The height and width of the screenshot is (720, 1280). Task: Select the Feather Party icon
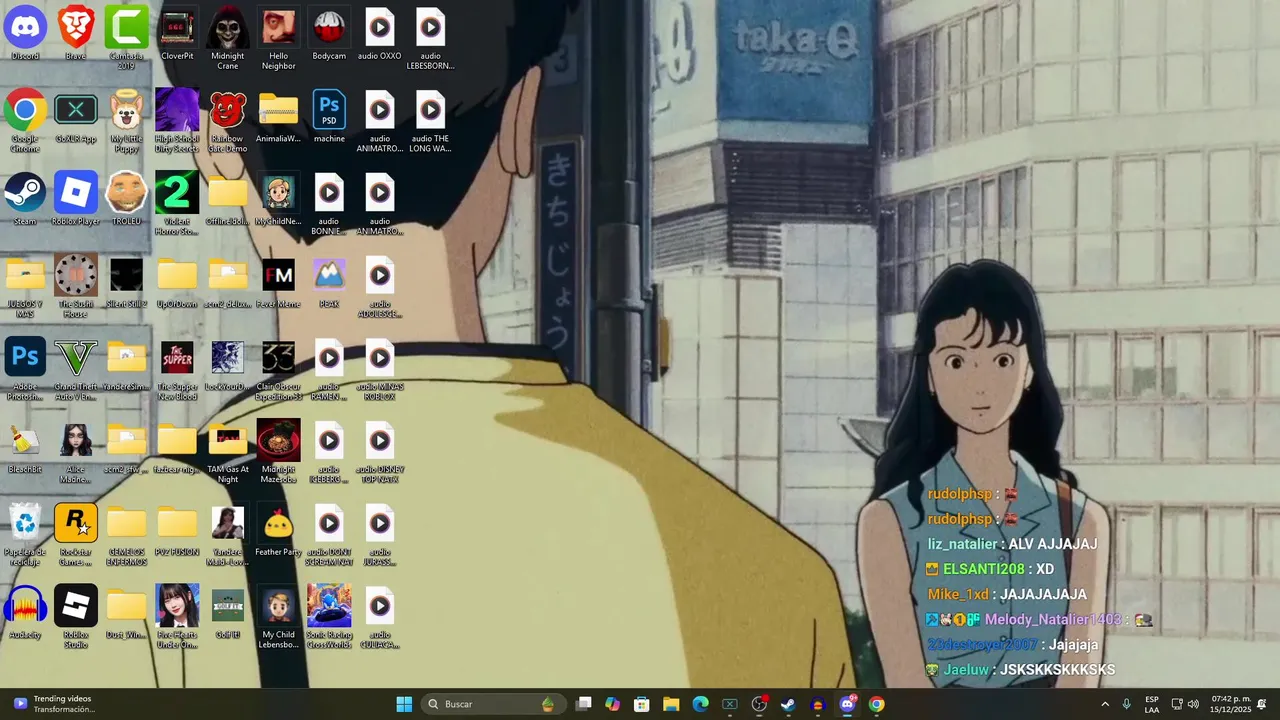point(278,530)
